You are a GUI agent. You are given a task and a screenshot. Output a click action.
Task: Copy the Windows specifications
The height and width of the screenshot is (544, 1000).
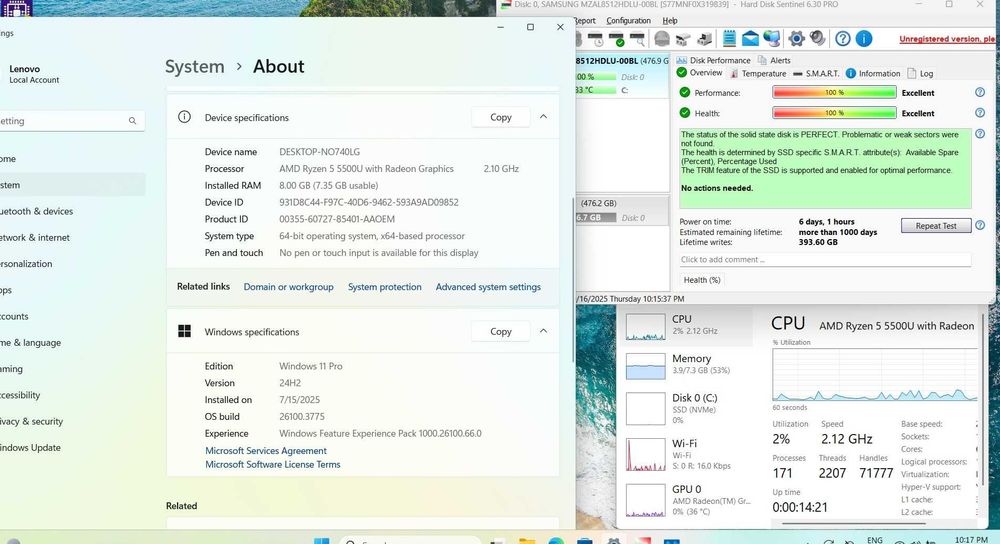click(501, 331)
